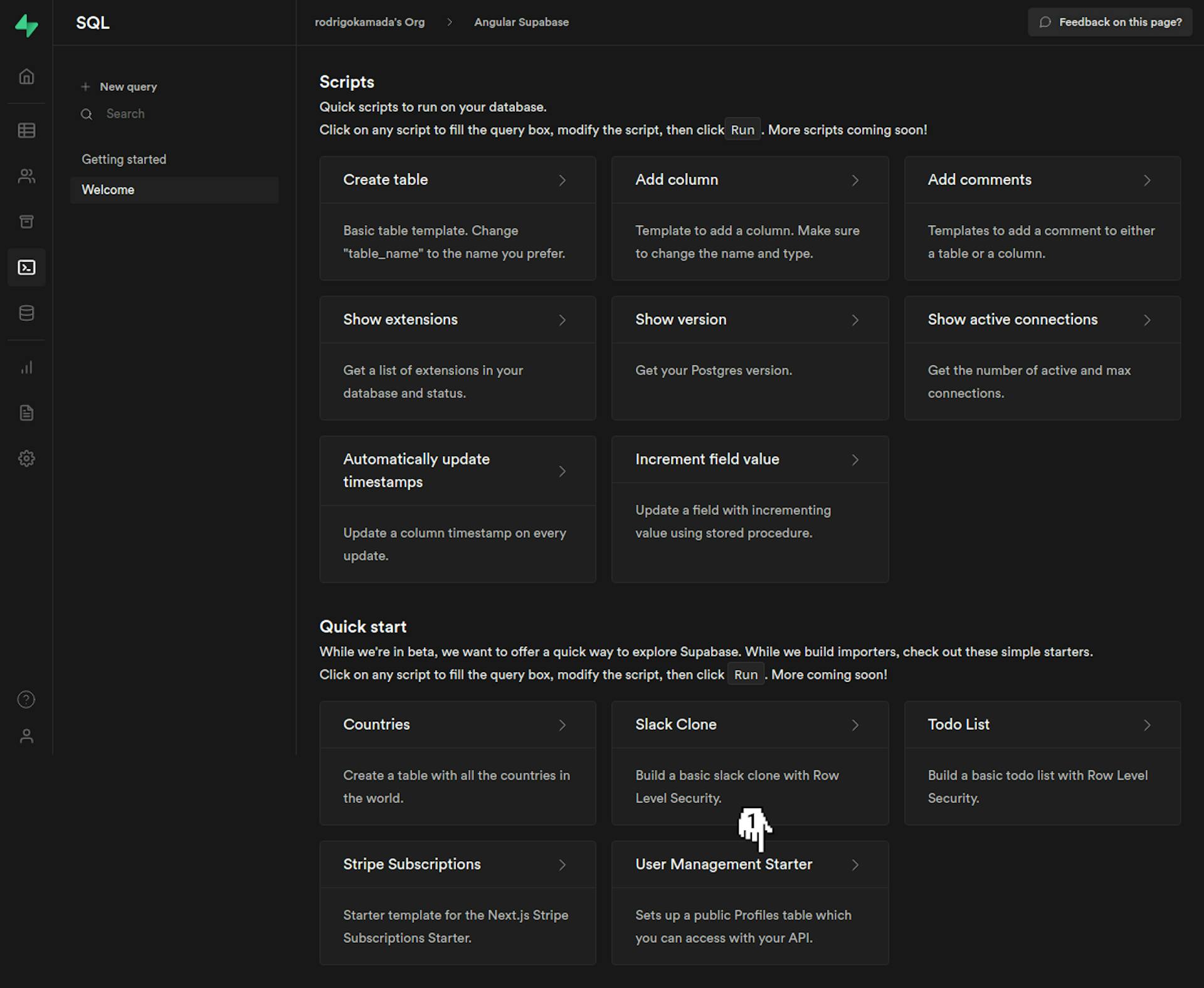Open the Authentication users icon
Image resolution: width=1204 pixels, height=988 pixels.
point(26,176)
